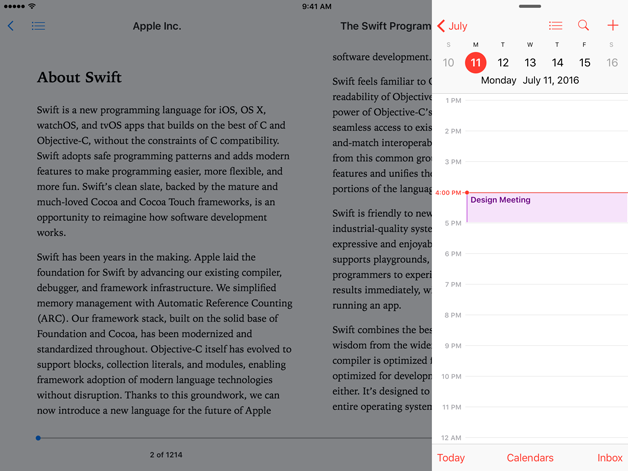Select Tuesday 12 in week strip

(x=503, y=62)
